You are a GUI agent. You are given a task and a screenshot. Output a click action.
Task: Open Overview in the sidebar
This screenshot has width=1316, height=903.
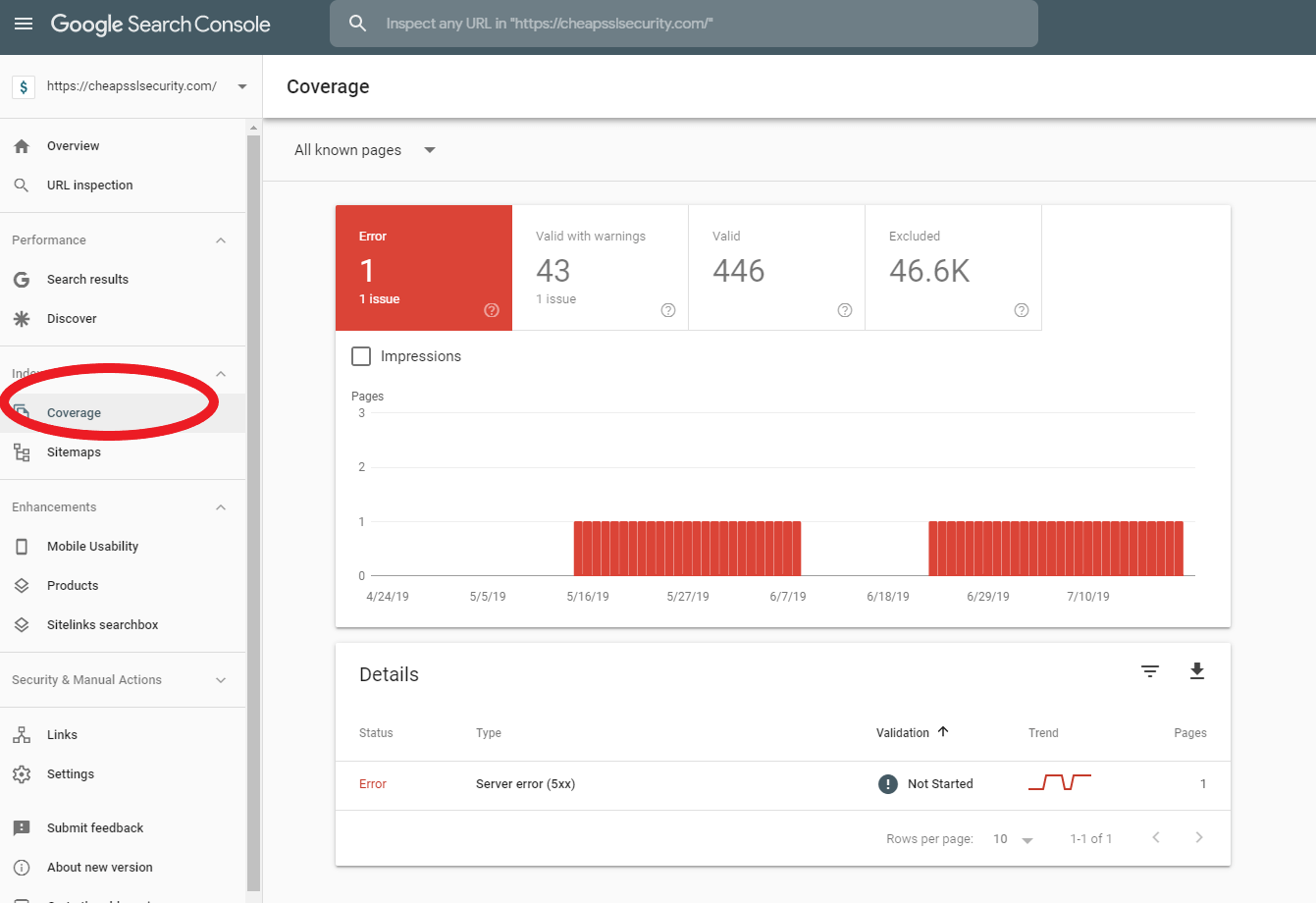tap(123, 146)
